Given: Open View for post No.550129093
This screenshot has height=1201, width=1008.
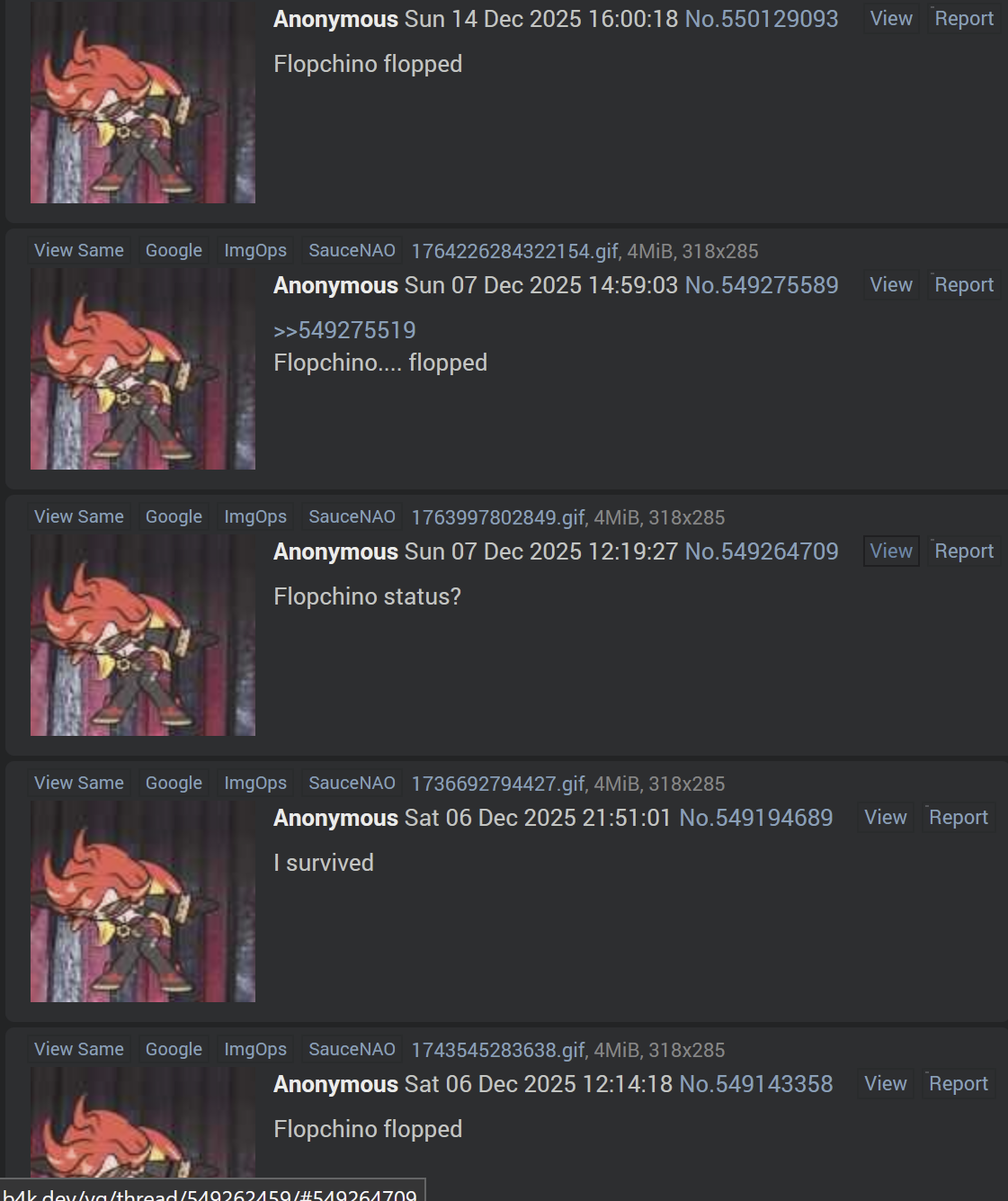Looking at the screenshot, I should click(x=890, y=19).
